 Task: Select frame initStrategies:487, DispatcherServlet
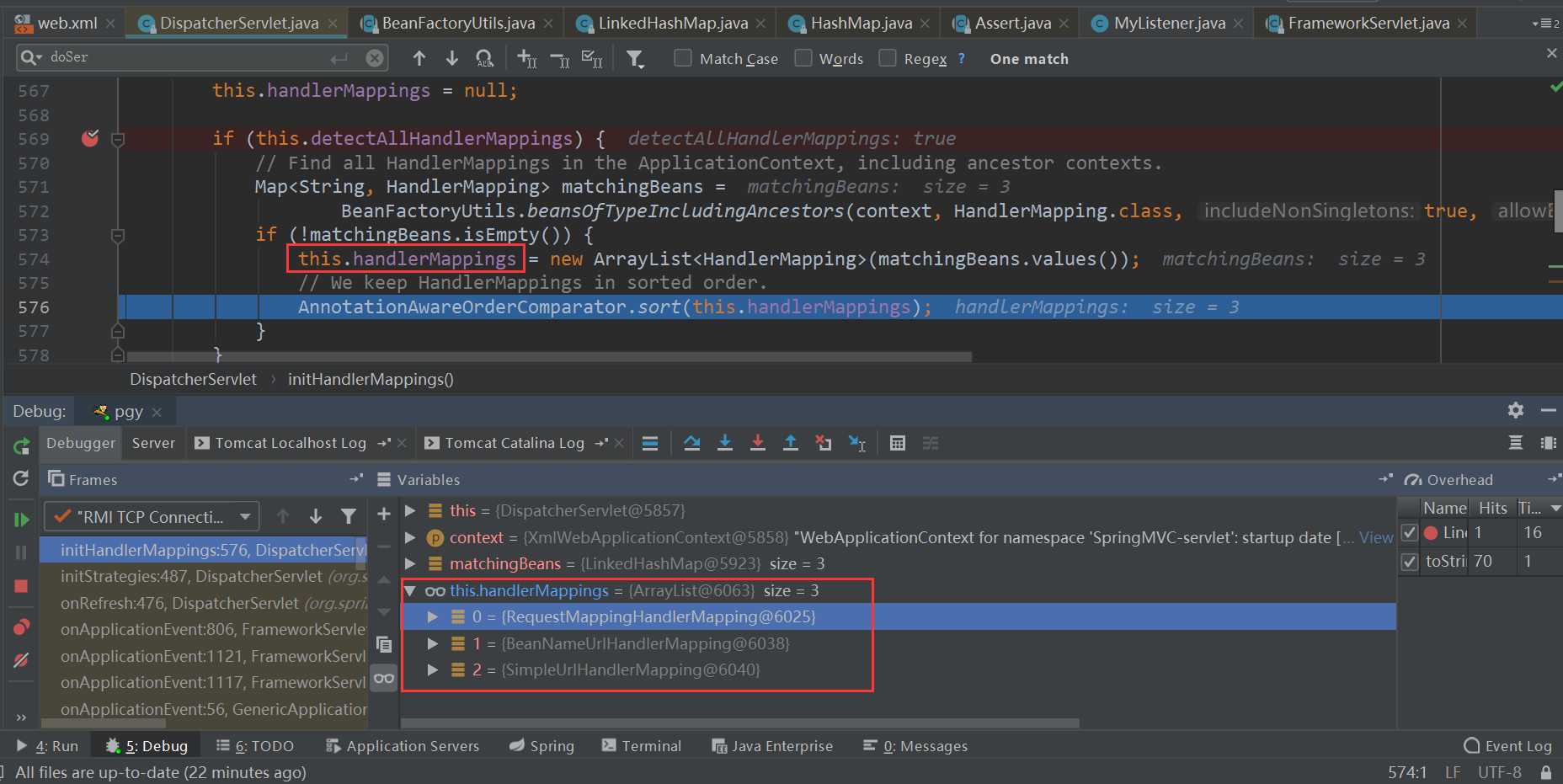[202, 577]
